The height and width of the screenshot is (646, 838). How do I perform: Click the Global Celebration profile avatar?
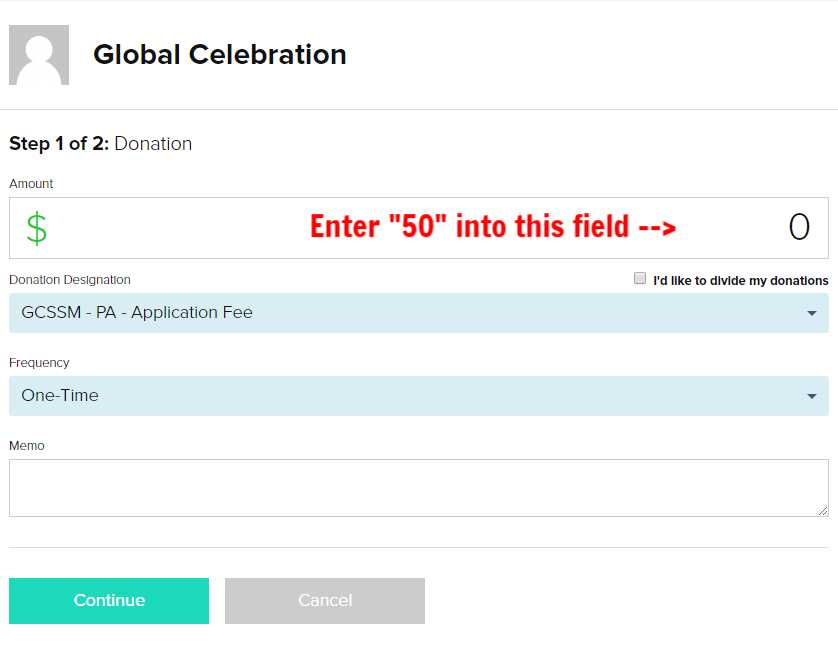pos(39,55)
